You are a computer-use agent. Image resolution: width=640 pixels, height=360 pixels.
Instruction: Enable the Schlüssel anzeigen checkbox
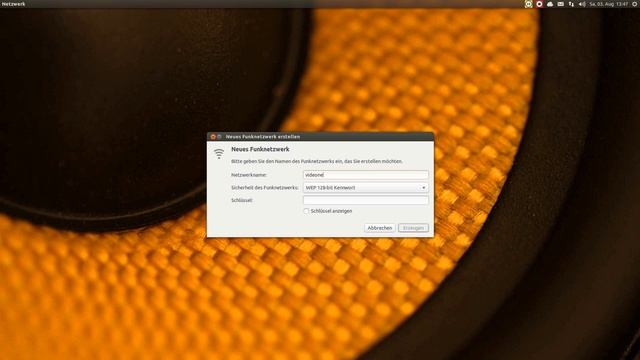[306, 211]
